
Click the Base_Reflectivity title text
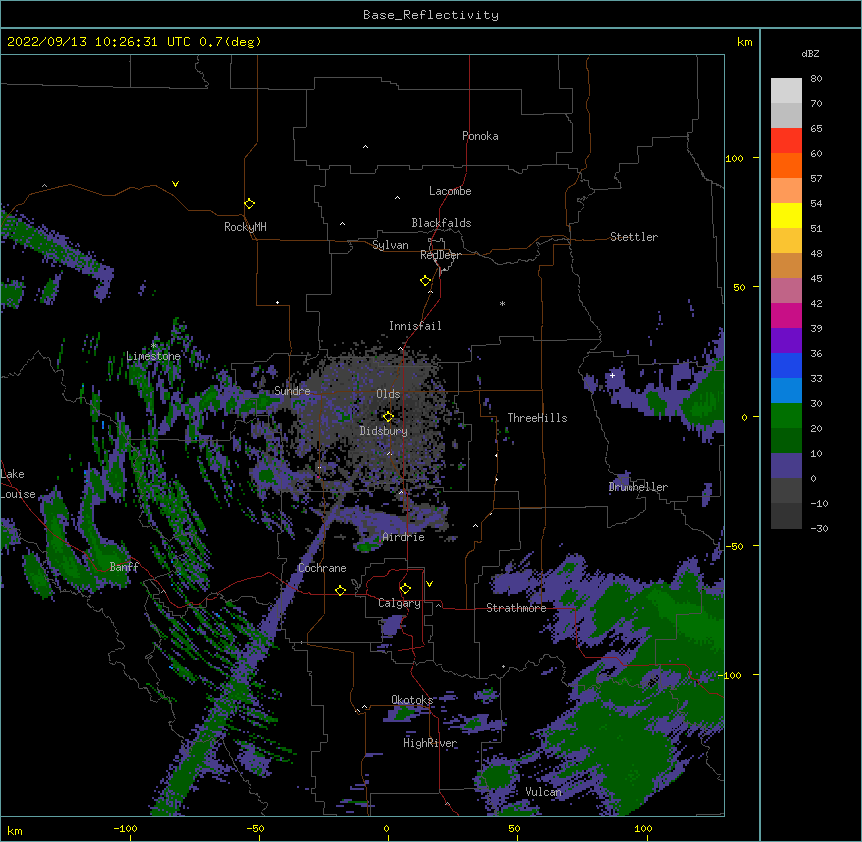431,15
